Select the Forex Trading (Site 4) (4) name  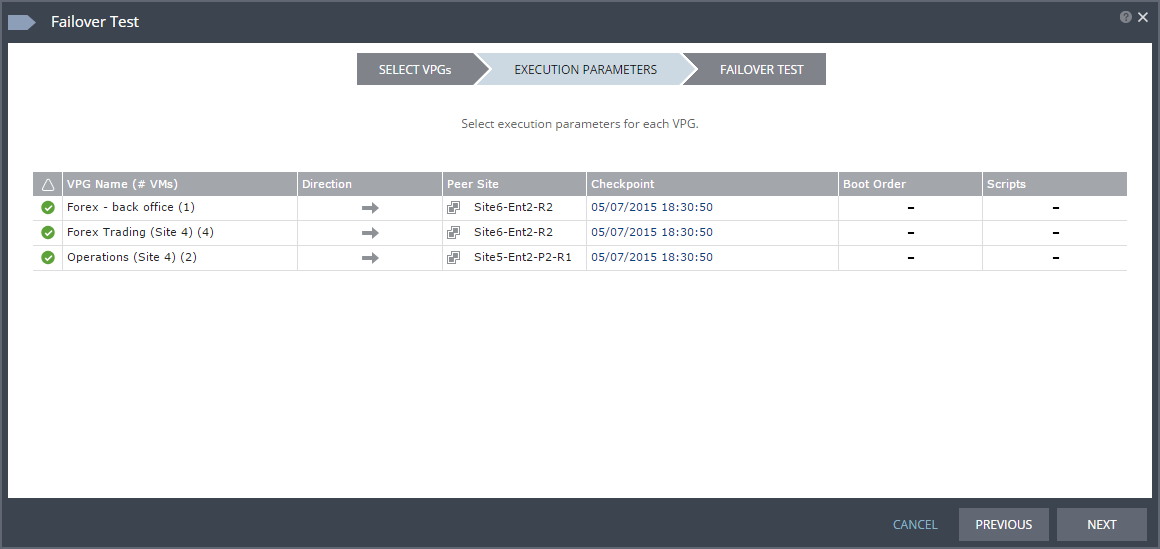pos(140,232)
